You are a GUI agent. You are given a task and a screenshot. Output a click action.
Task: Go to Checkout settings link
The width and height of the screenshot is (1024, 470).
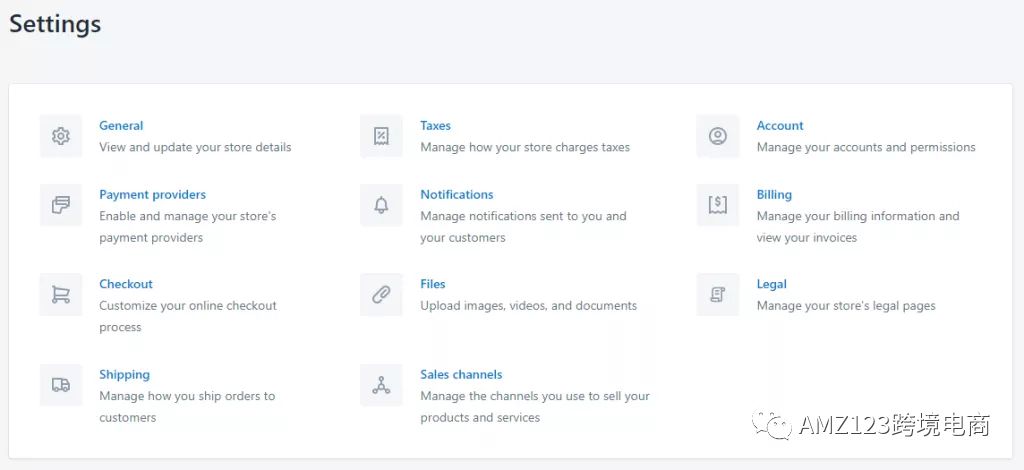pos(126,284)
